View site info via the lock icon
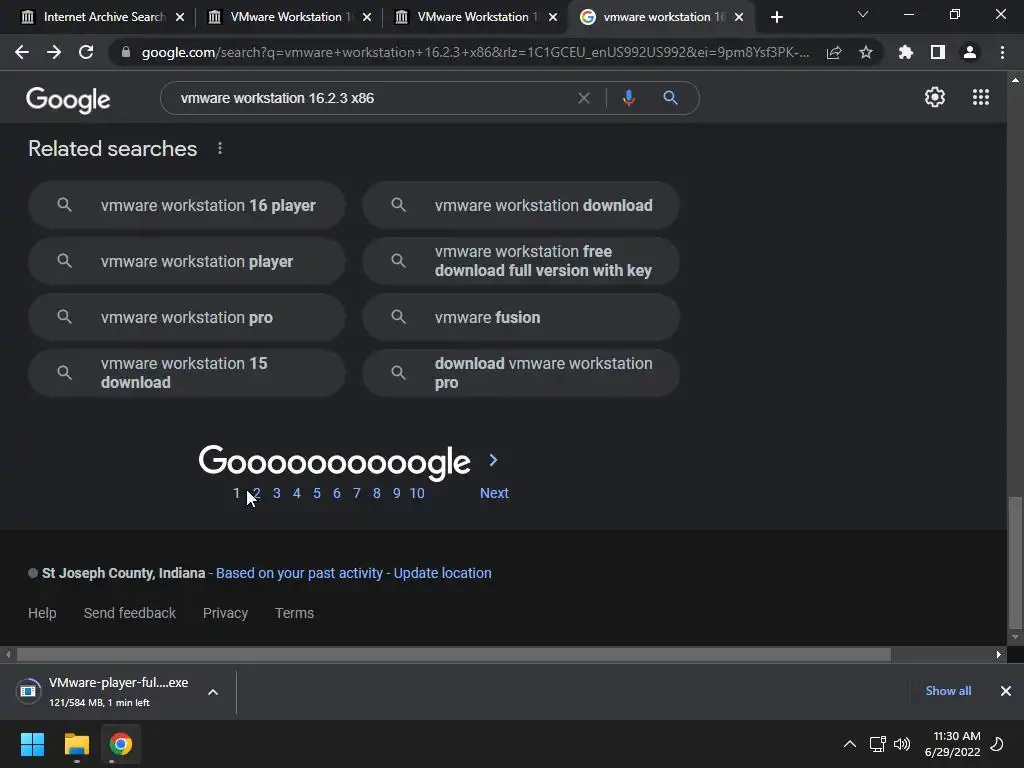 (126, 52)
